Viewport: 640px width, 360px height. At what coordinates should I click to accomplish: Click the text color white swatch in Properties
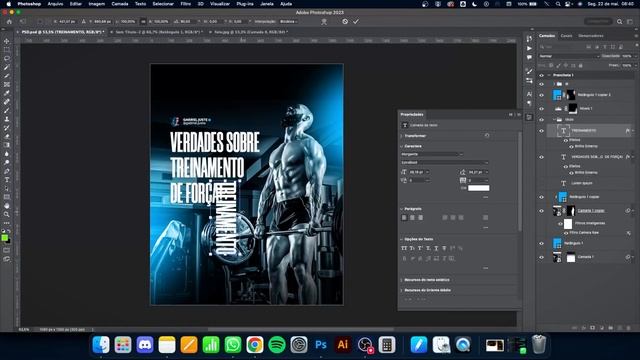[478, 188]
